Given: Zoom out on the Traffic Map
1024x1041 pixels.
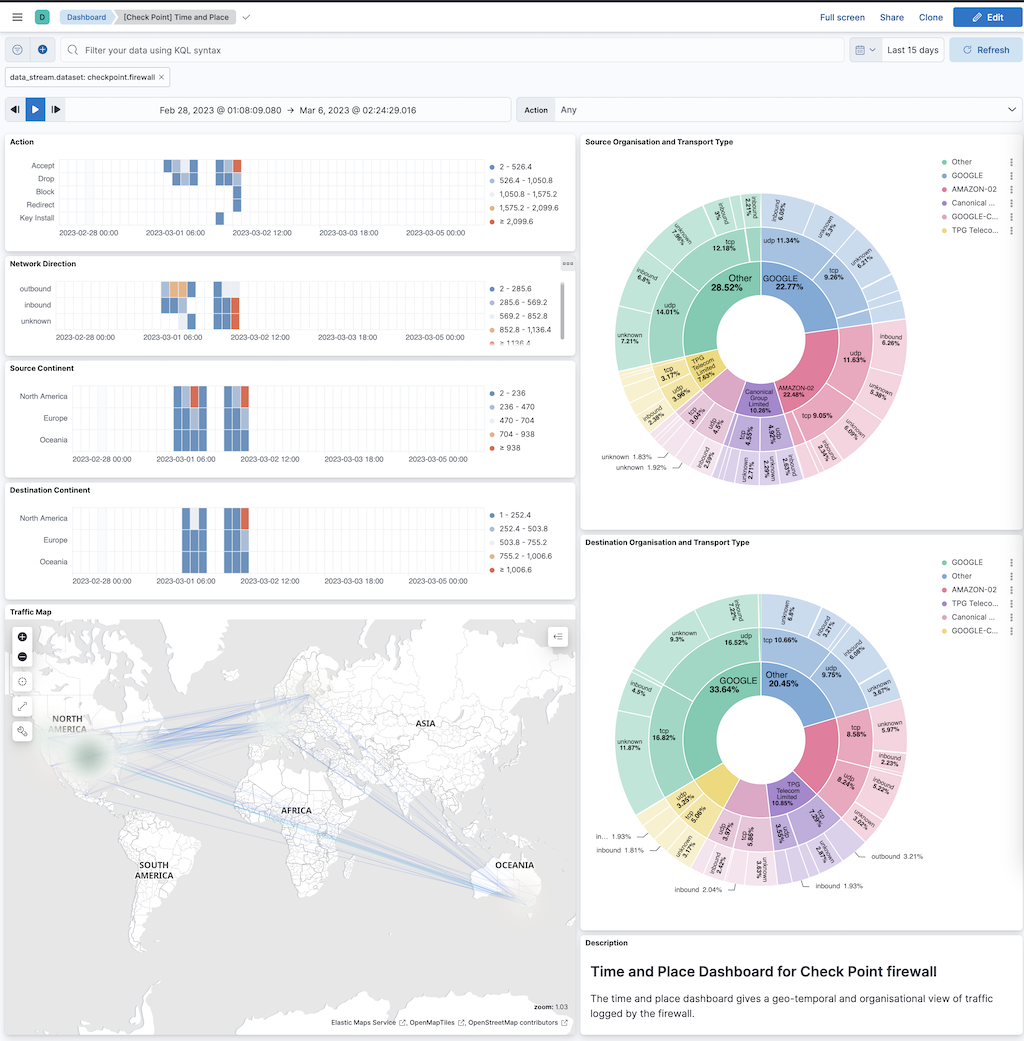Looking at the screenshot, I should pyautogui.click(x=22, y=657).
